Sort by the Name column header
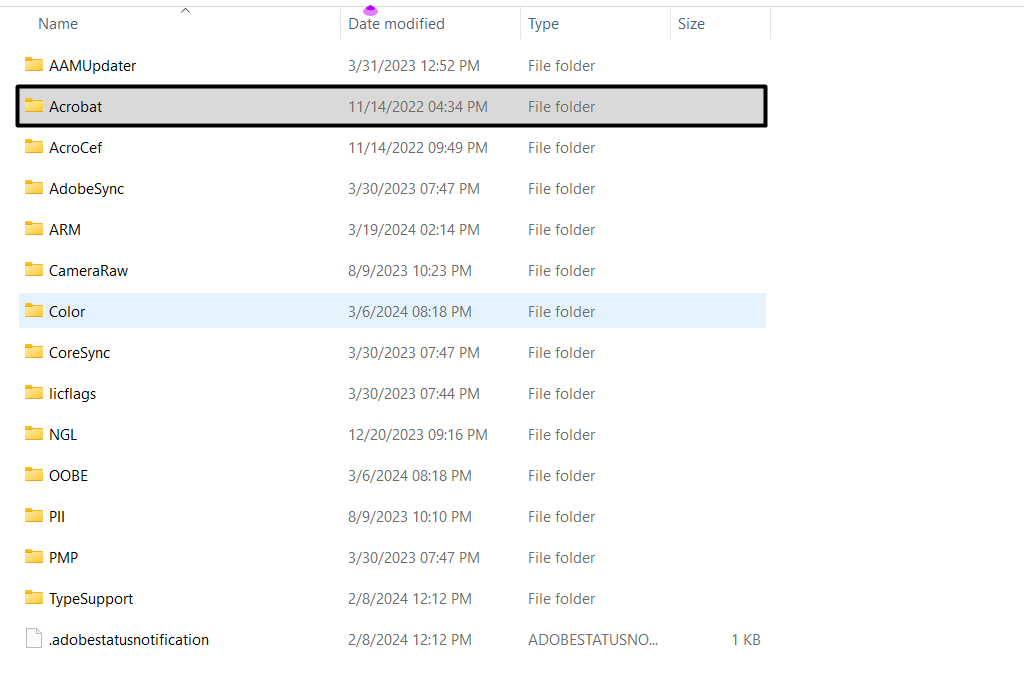The height and width of the screenshot is (674, 1024). (x=58, y=24)
